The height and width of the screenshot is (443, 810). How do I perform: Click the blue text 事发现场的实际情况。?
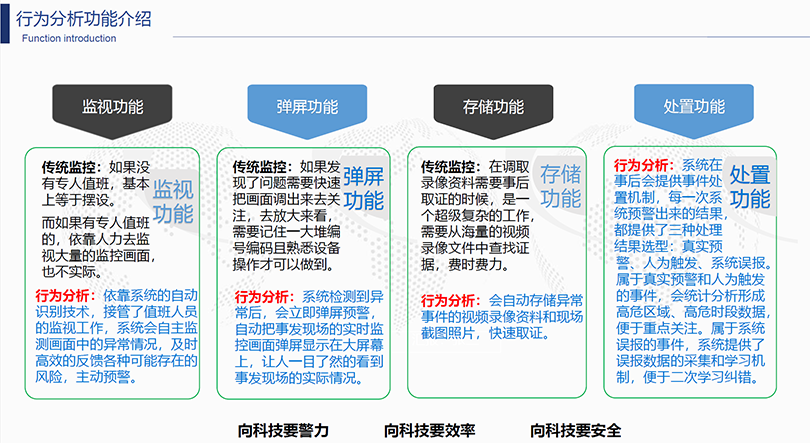[299, 378]
